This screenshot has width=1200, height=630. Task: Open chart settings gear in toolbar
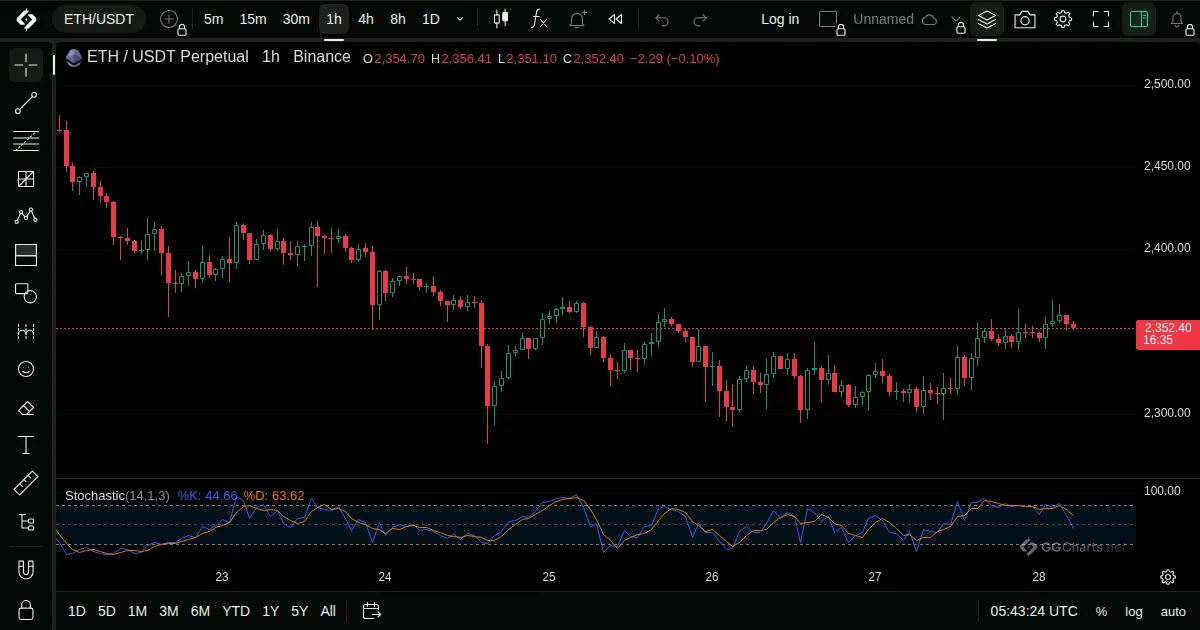(x=1063, y=19)
